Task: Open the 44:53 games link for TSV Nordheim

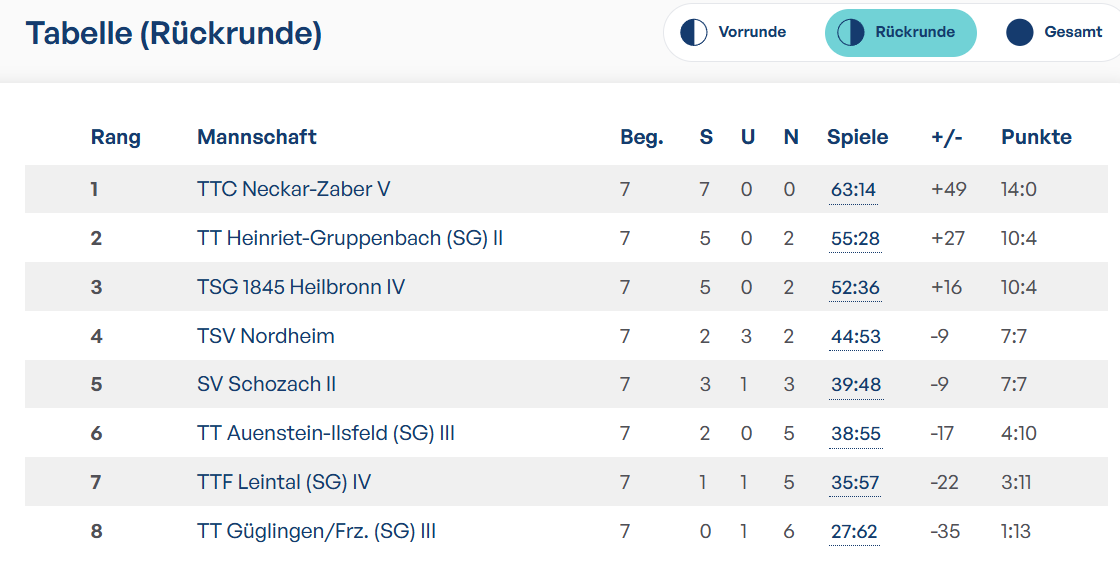Action: [x=856, y=337]
